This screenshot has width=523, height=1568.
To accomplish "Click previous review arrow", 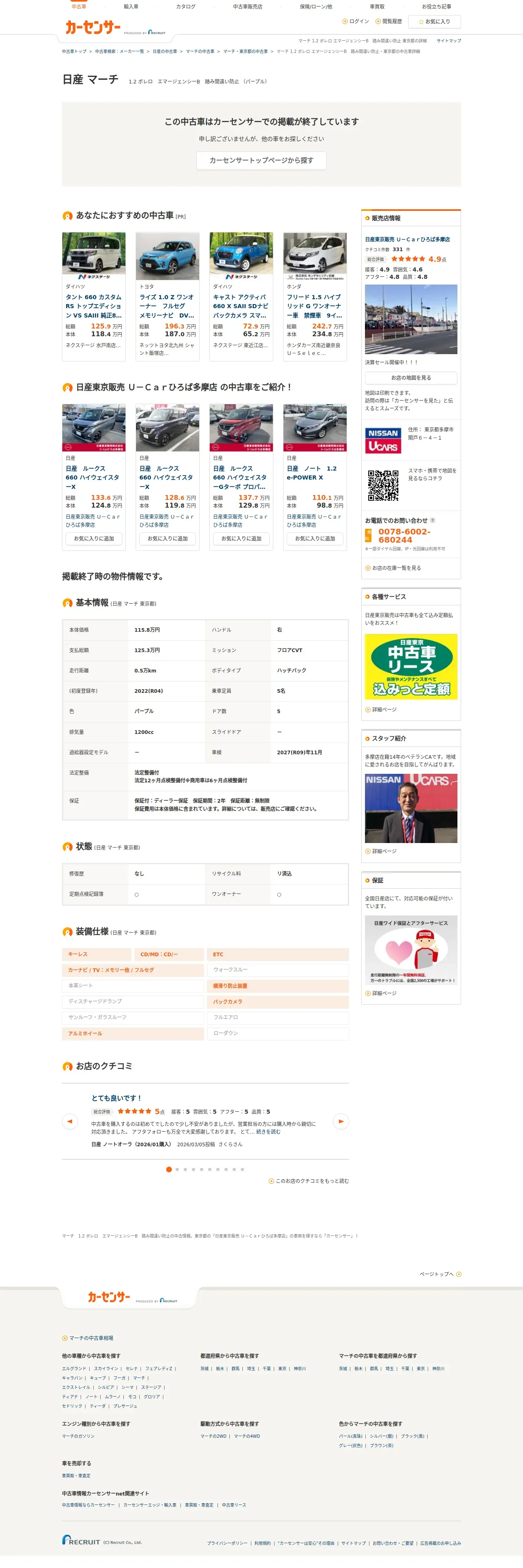I will point(69,1121).
